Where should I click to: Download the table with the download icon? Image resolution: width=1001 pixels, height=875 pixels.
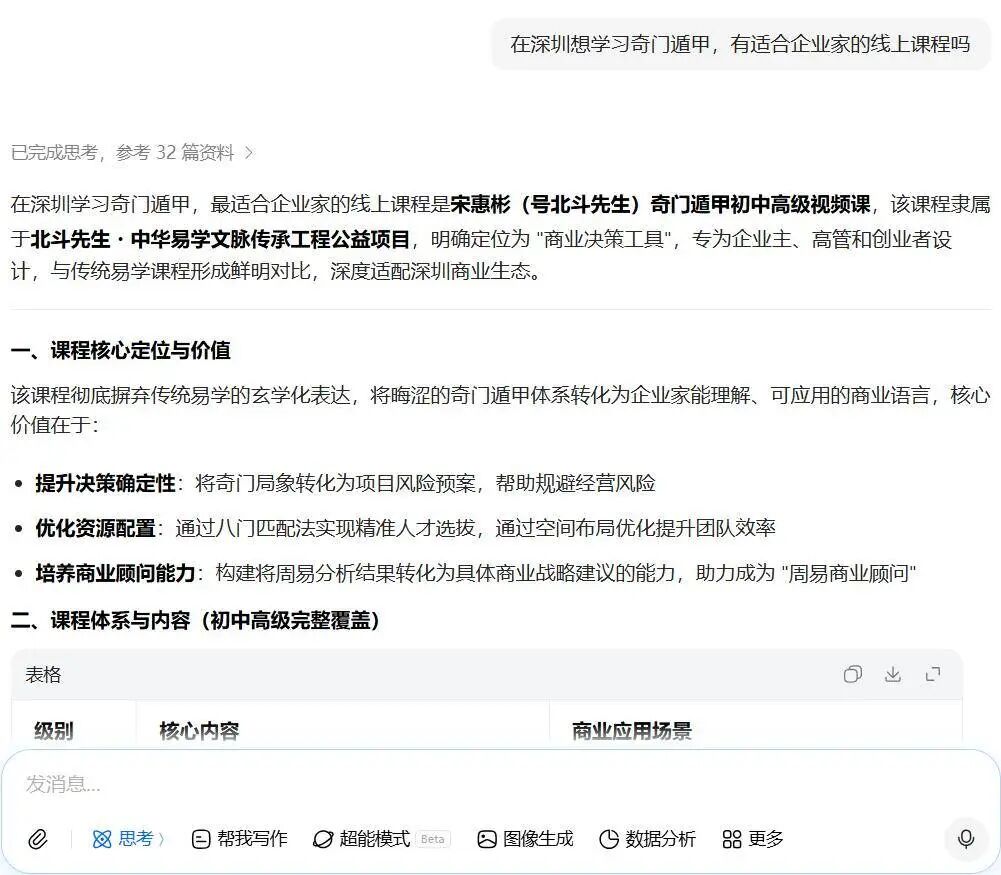(x=893, y=674)
